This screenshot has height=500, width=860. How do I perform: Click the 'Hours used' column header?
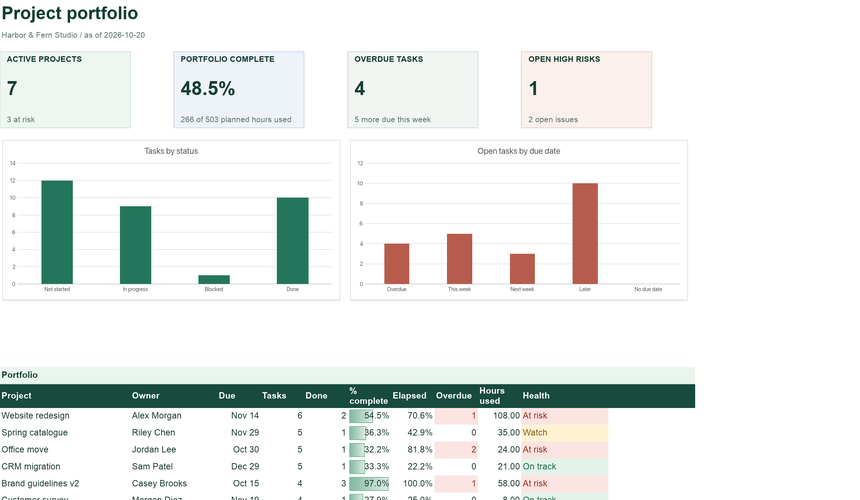click(x=491, y=396)
